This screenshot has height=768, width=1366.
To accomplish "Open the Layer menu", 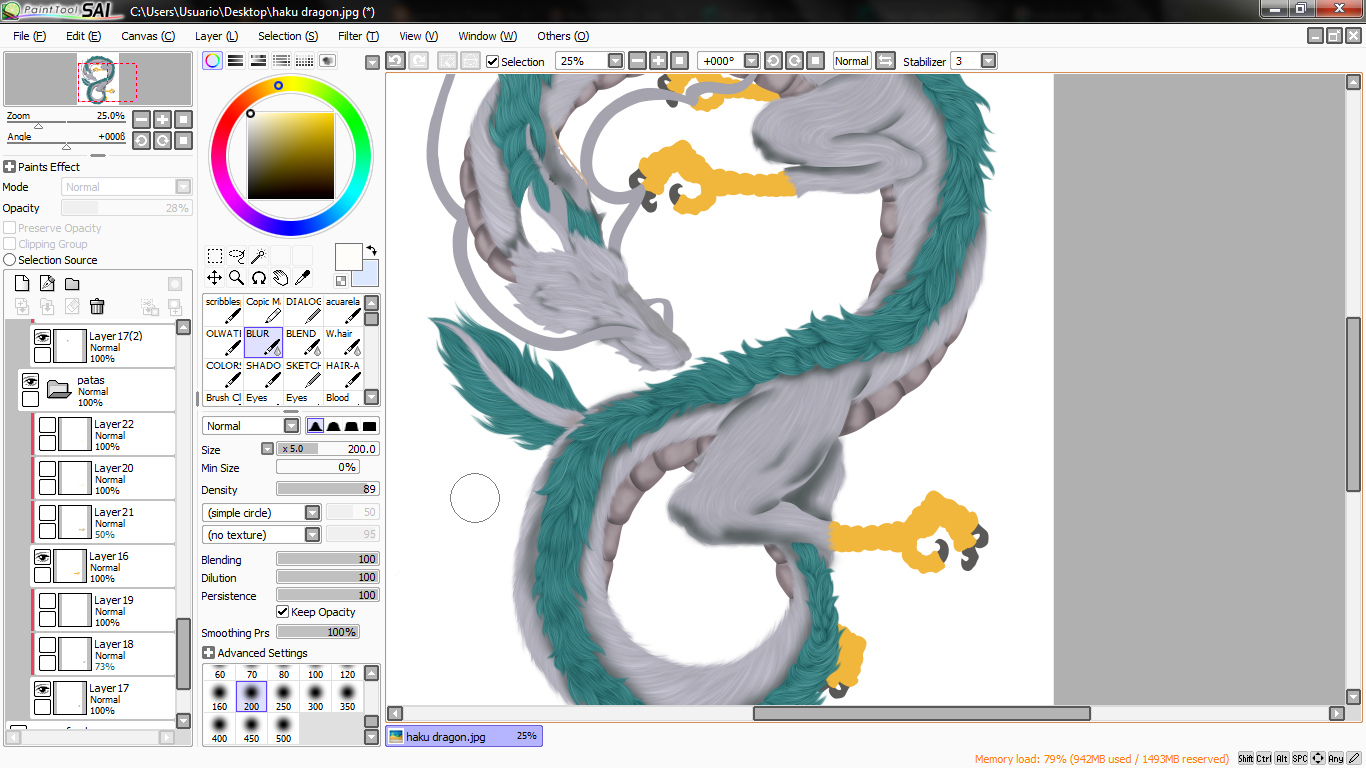I will [x=216, y=36].
